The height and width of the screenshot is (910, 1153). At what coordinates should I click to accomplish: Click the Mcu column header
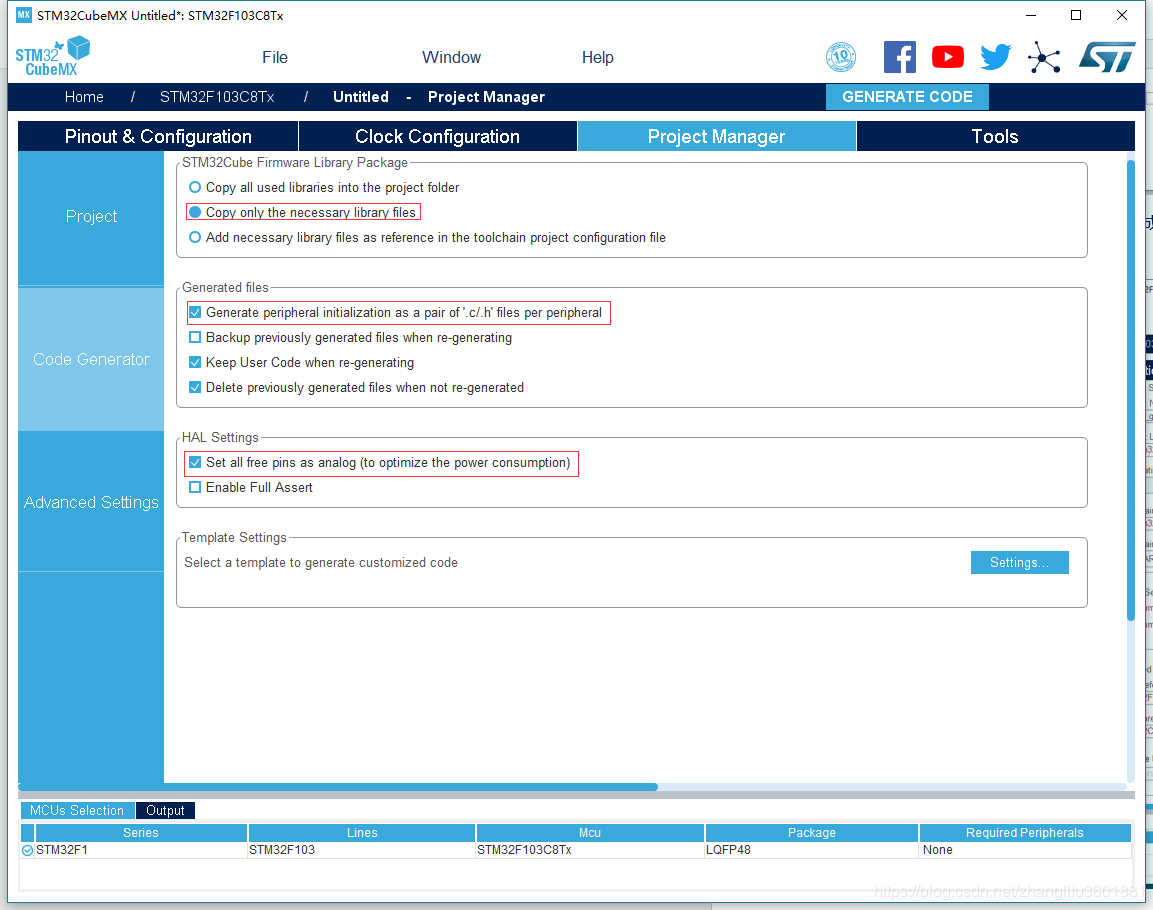click(x=590, y=833)
